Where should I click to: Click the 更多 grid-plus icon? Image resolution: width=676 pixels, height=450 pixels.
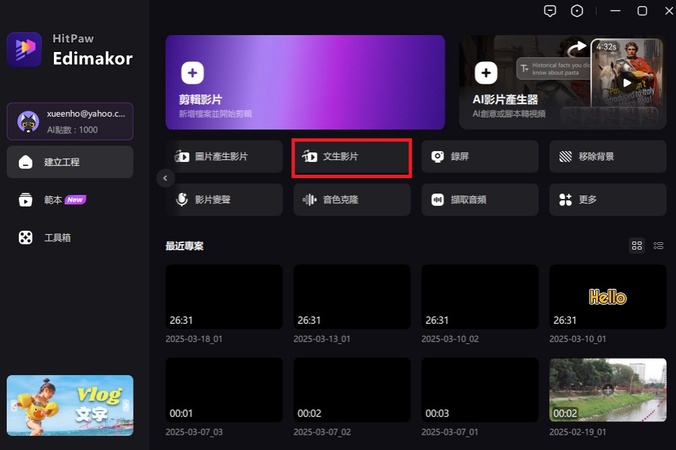565,200
